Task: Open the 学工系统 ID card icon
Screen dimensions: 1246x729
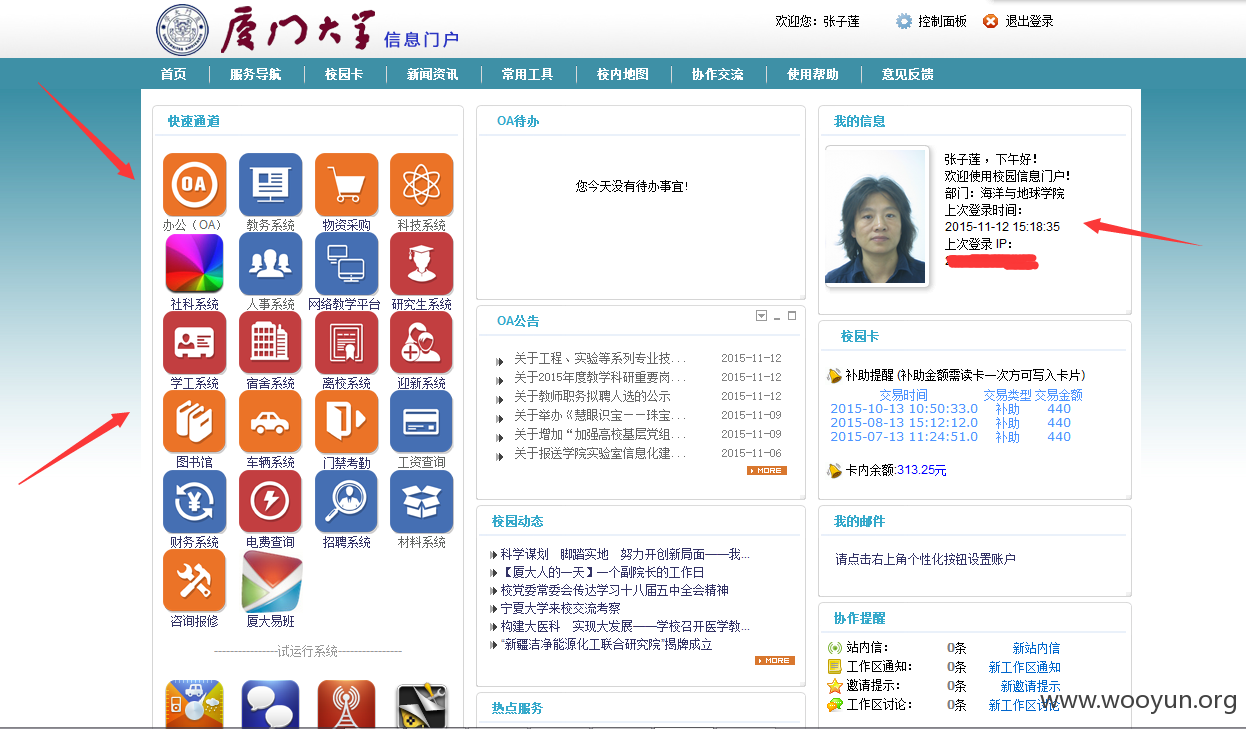Action: click(194, 342)
